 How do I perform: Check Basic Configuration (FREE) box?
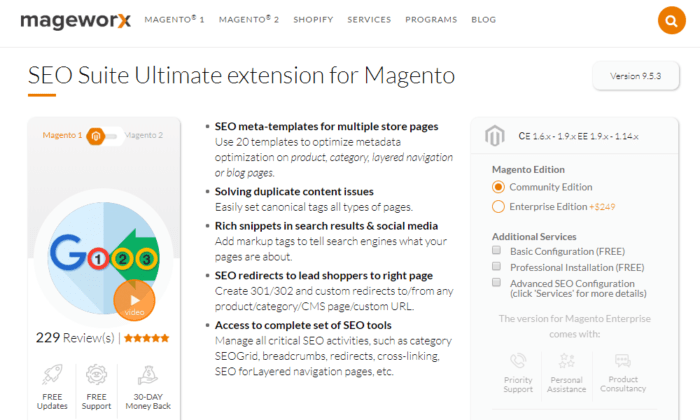coord(496,250)
